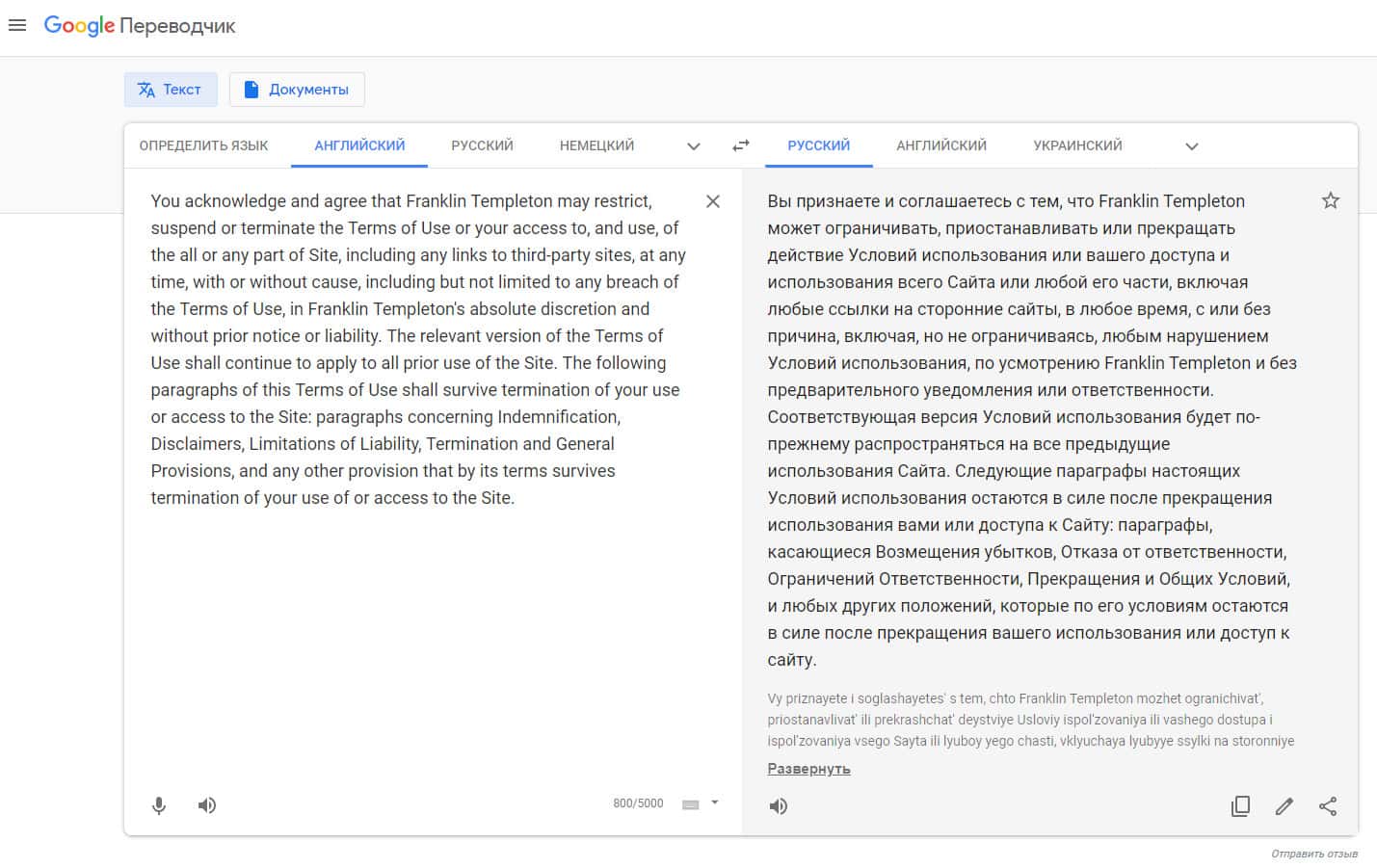The width and height of the screenshot is (1377, 868).
Task: Switch to detect language tab
Action: 203,145
